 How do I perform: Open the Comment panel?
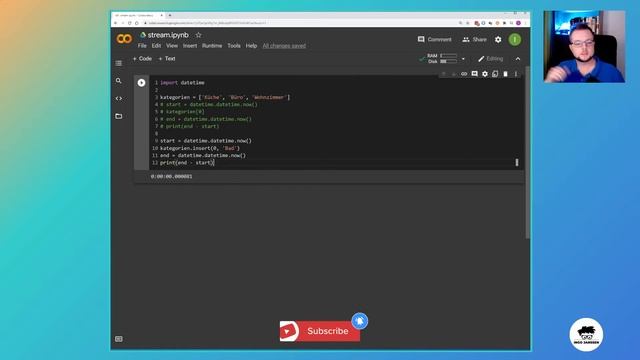tap(435, 39)
